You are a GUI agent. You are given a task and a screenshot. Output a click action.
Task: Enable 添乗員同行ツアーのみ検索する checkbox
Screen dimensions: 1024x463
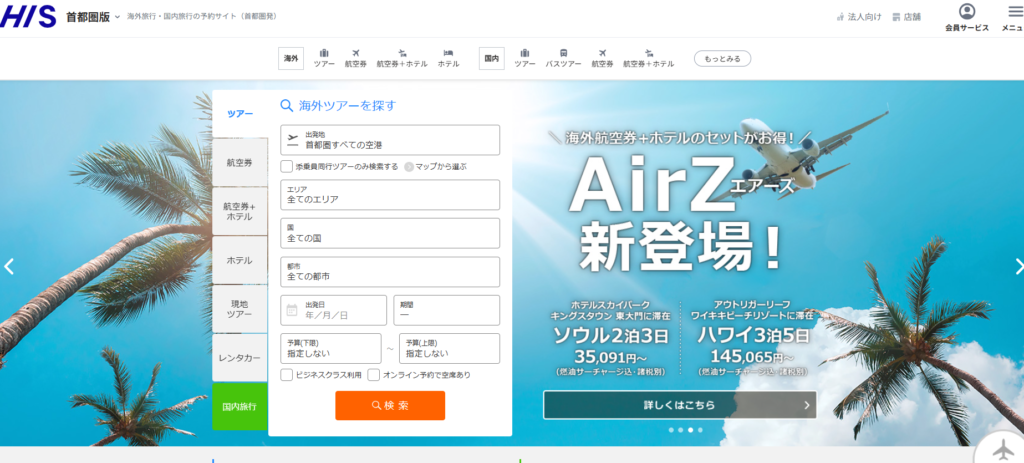(287, 166)
